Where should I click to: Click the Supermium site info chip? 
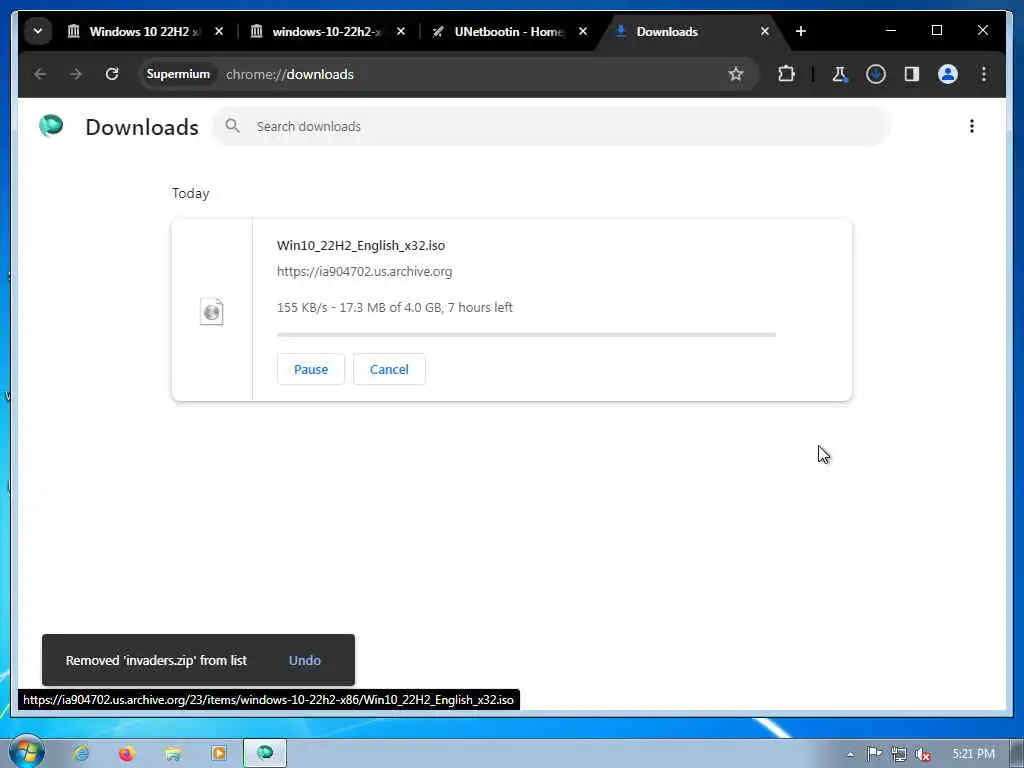(x=178, y=74)
